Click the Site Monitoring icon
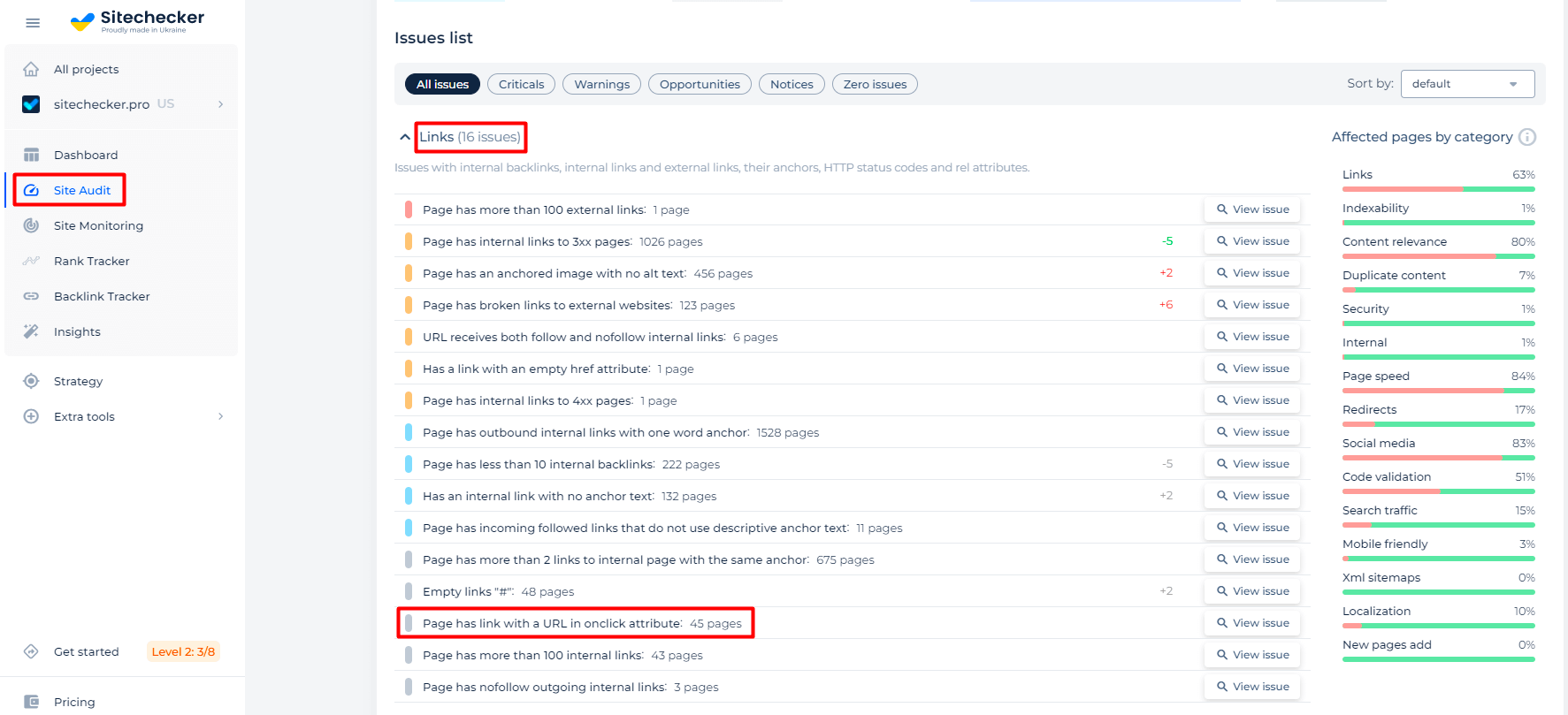Viewport: 1568px width, 715px height. coord(31,225)
